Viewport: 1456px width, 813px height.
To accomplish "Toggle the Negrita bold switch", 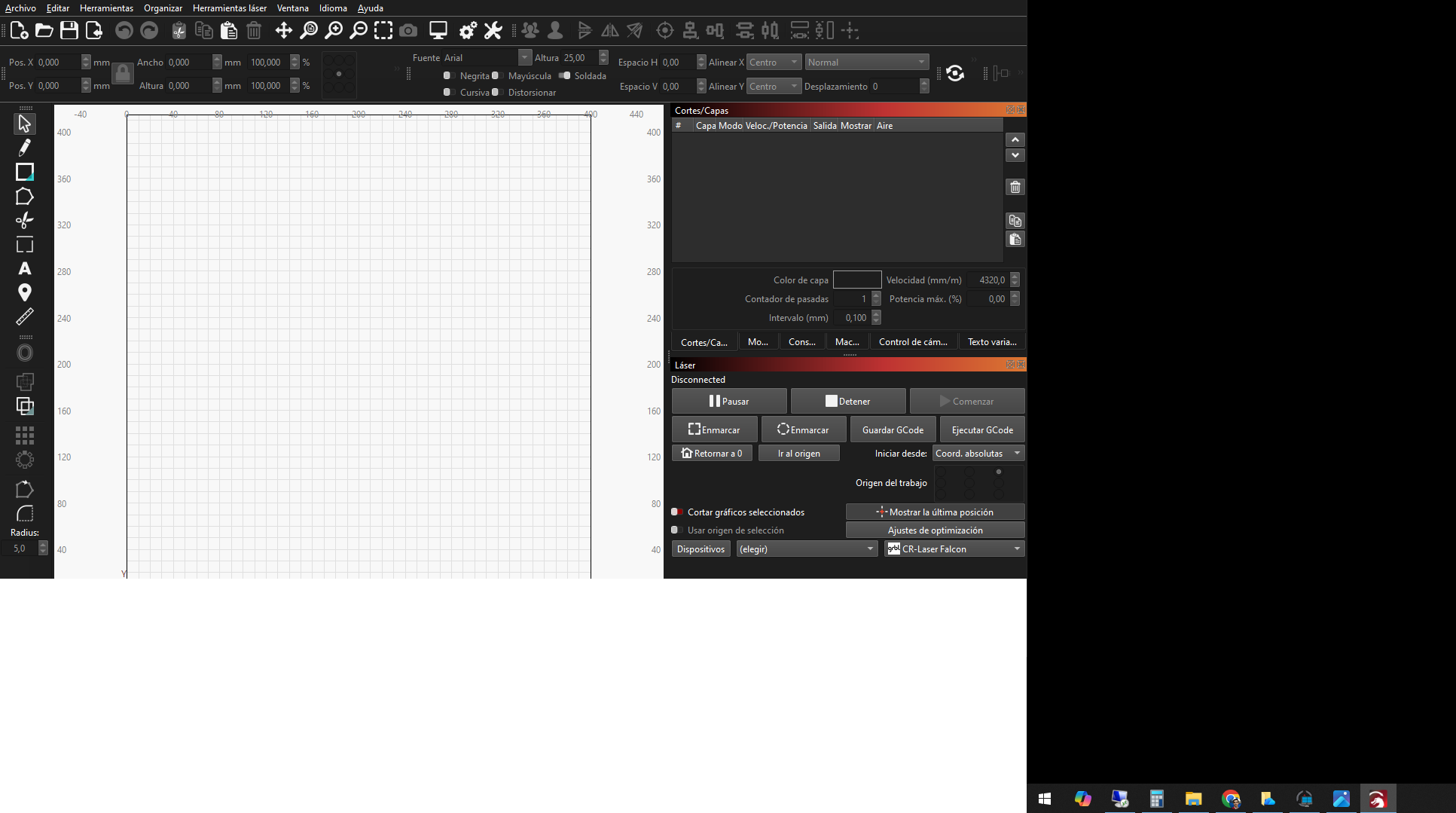I will [447, 75].
